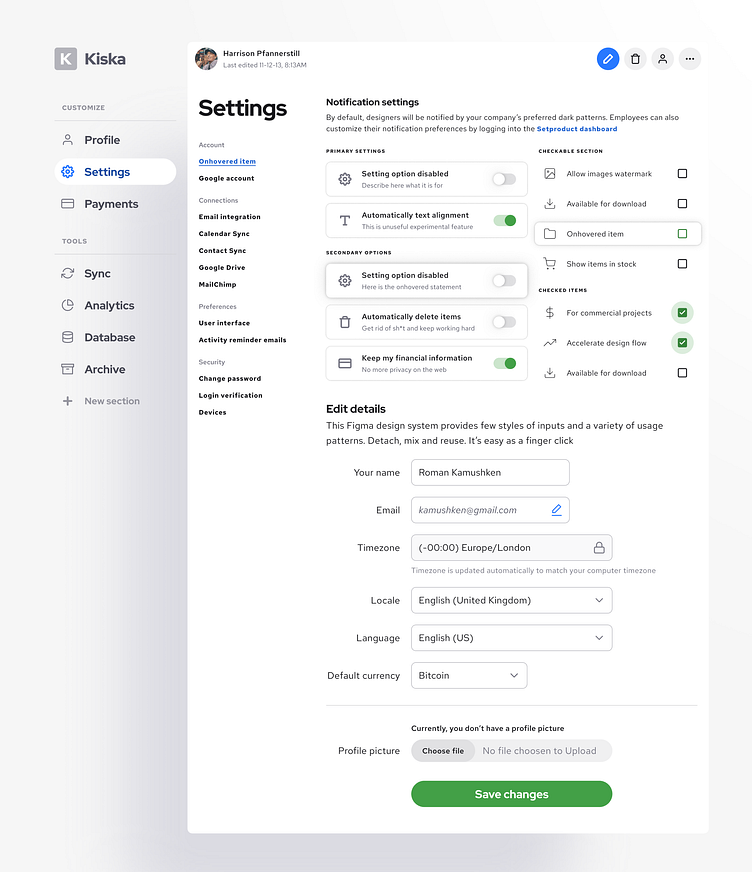752x872 pixels.
Task: Open the user profile icon near the ellipsis
Action: (x=663, y=59)
